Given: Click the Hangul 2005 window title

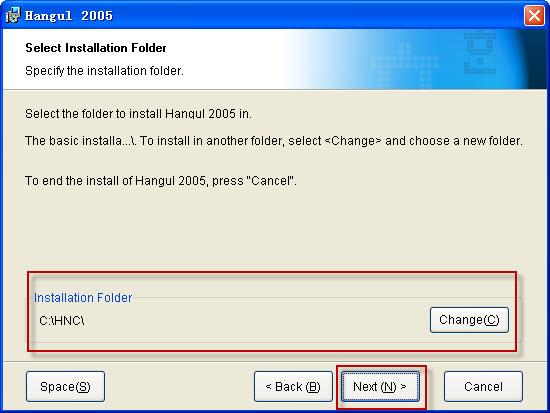Looking at the screenshot, I should [x=69, y=16].
